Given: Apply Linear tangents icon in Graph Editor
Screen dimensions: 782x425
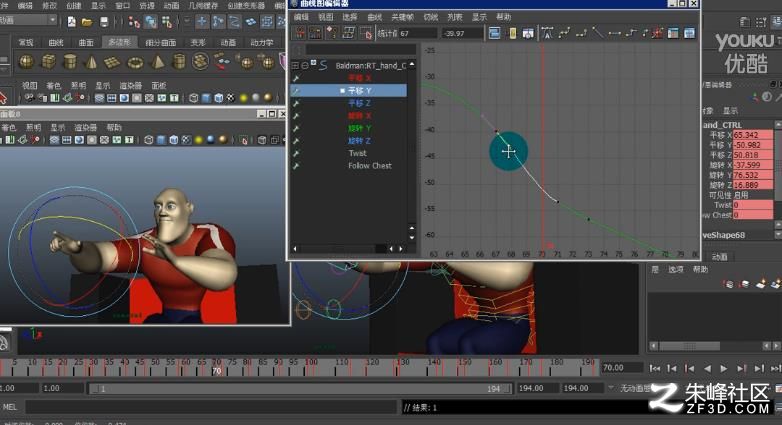Looking at the screenshot, I should click(598, 33).
